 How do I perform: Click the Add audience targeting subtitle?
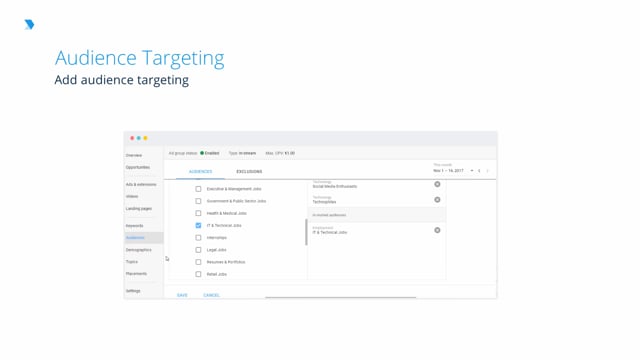(x=122, y=80)
